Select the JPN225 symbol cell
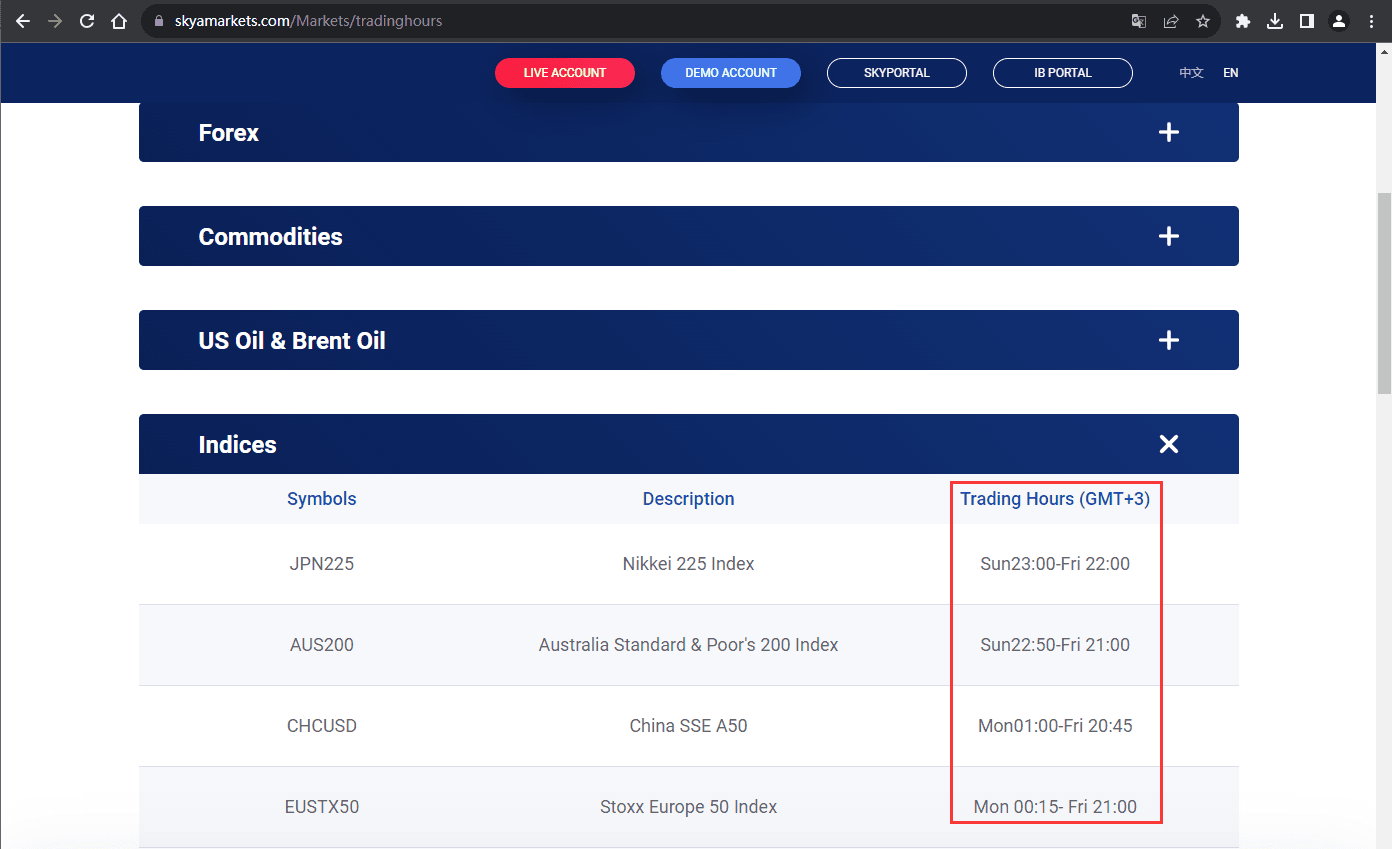Screen dimensions: 1392x849 (x=322, y=564)
